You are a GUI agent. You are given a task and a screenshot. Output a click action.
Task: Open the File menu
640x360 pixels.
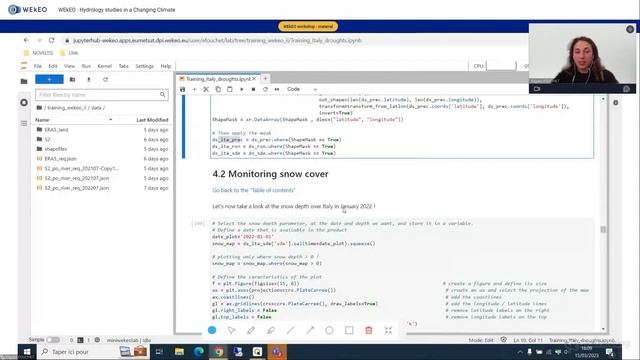click(x=38, y=66)
